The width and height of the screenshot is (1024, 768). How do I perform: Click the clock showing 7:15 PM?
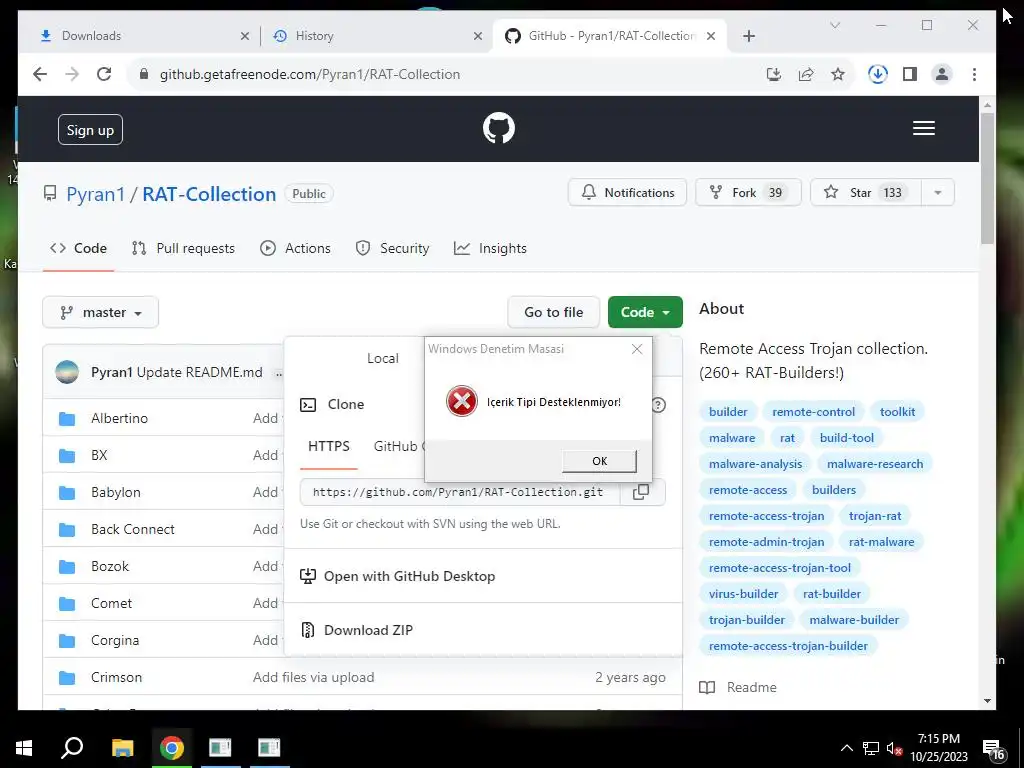click(x=938, y=739)
